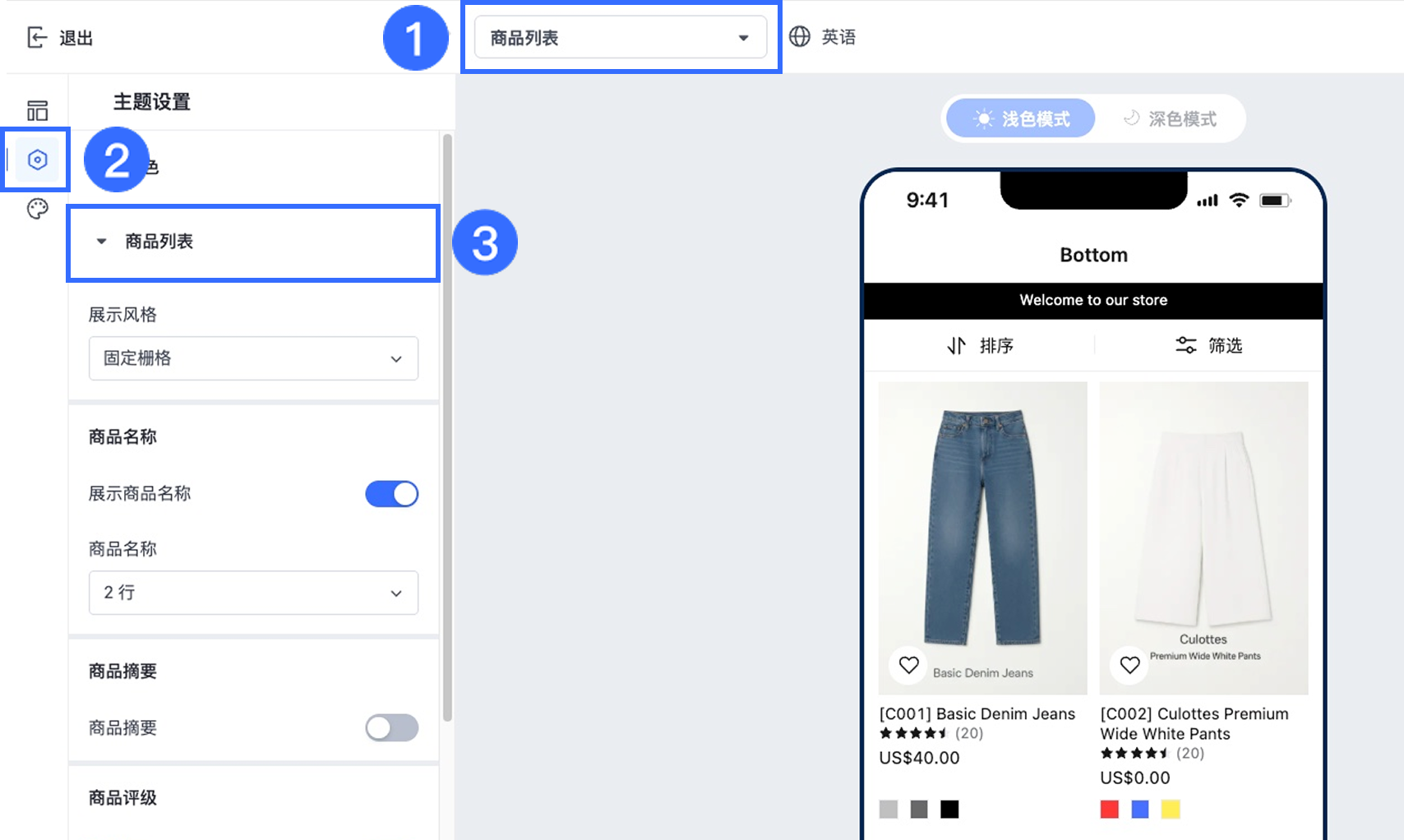Tap the heart on Culottes white pants
This screenshot has height=840, width=1404.
tap(1129, 664)
